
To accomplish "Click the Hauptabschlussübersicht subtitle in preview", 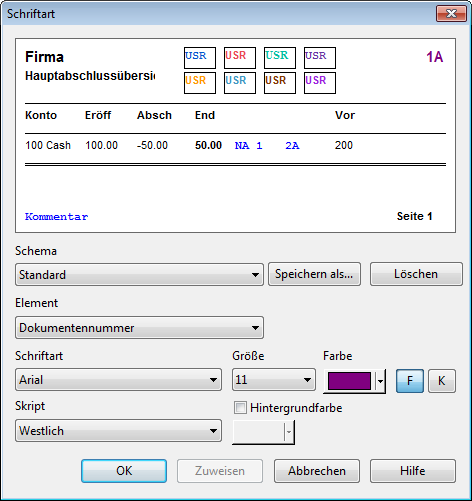I will tap(90, 76).
